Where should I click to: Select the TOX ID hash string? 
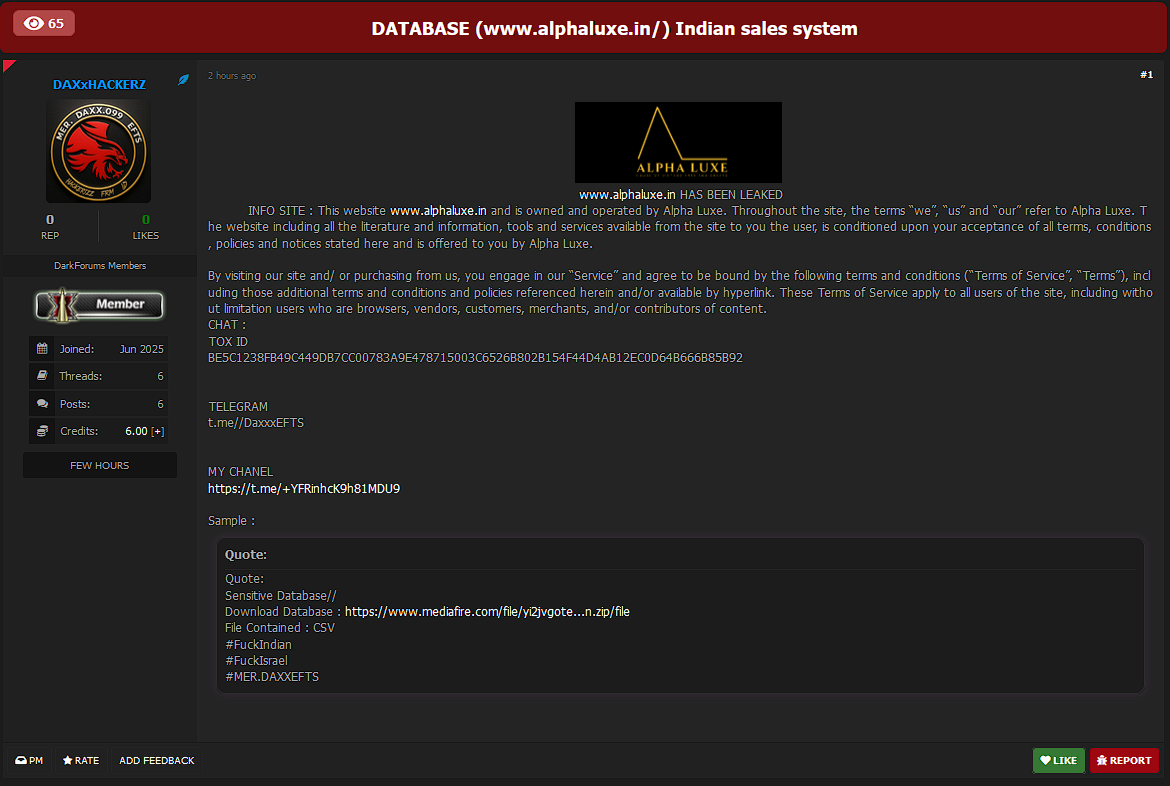(x=475, y=358)
